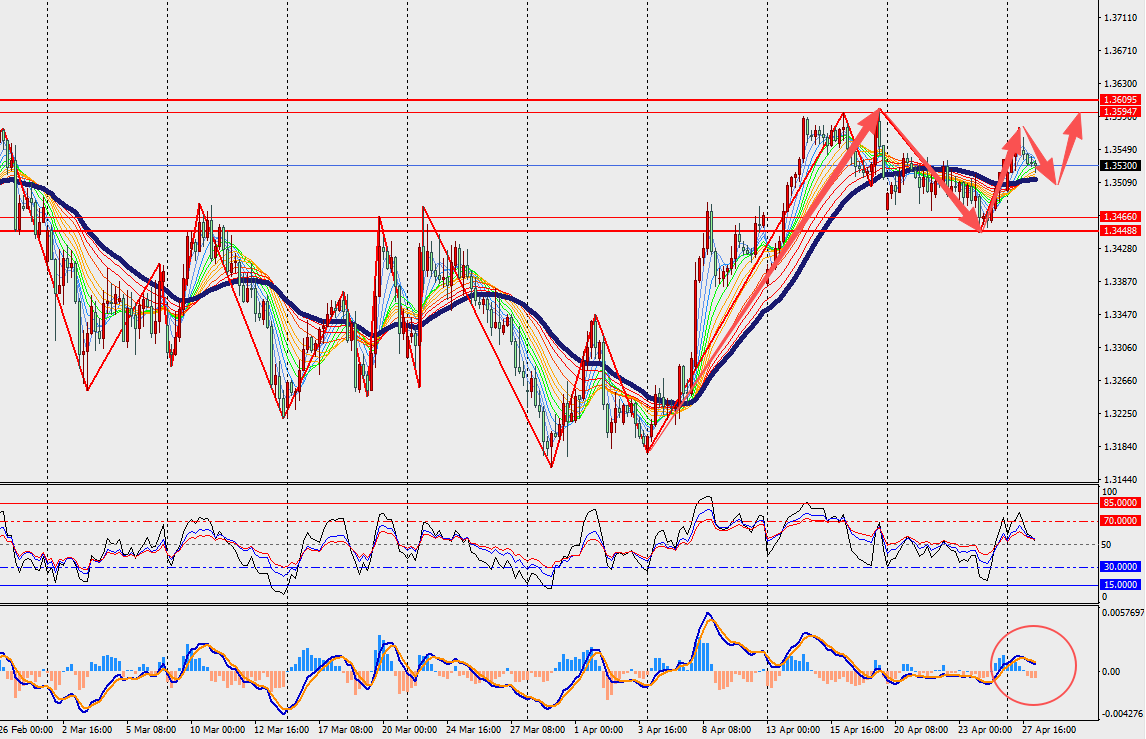Select the 26 Feb 00:00 time label
Screen dimensions: 1146x739
(x=26, y=729)
